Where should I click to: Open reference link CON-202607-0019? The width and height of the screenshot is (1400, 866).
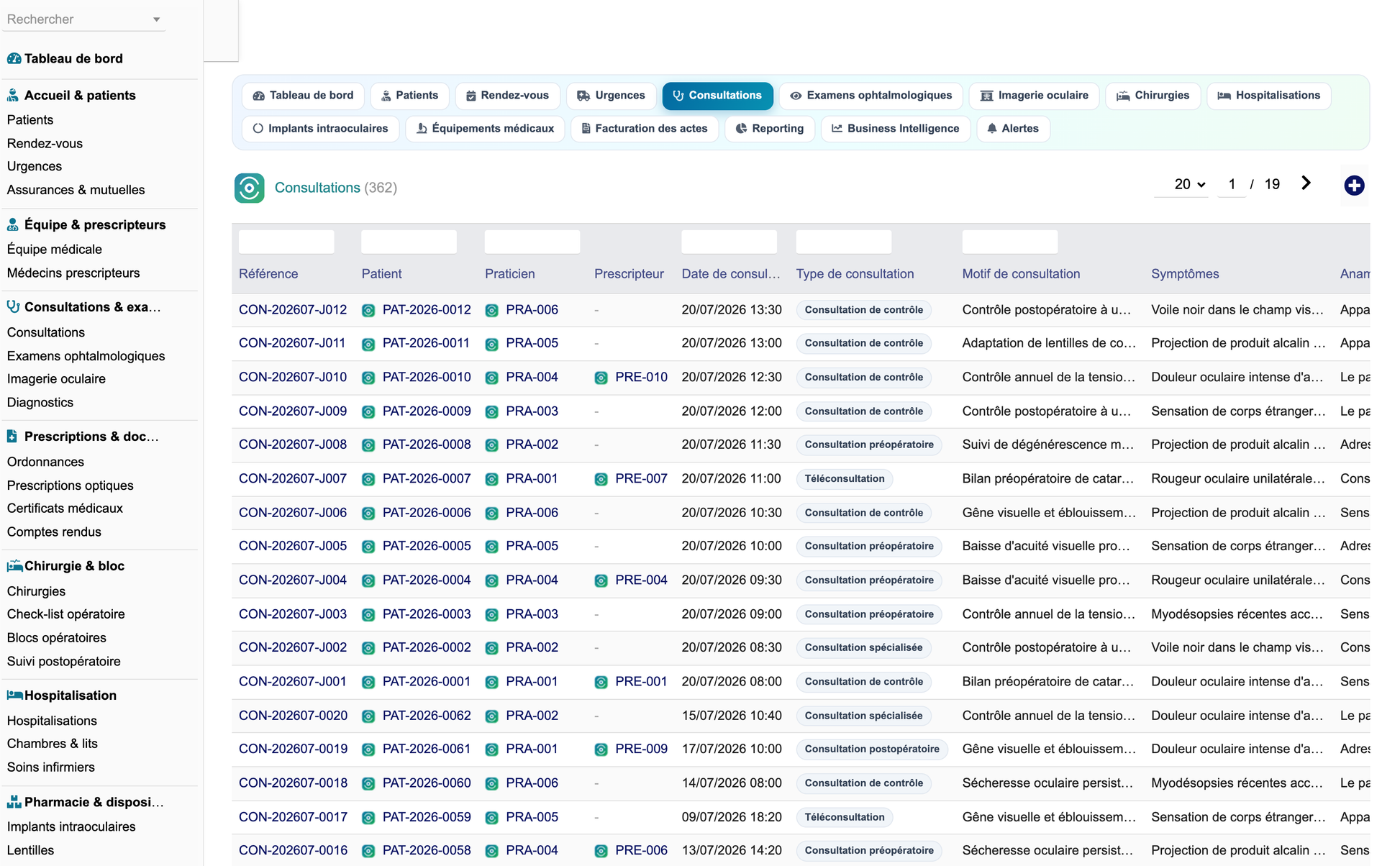tap(293, 749)
